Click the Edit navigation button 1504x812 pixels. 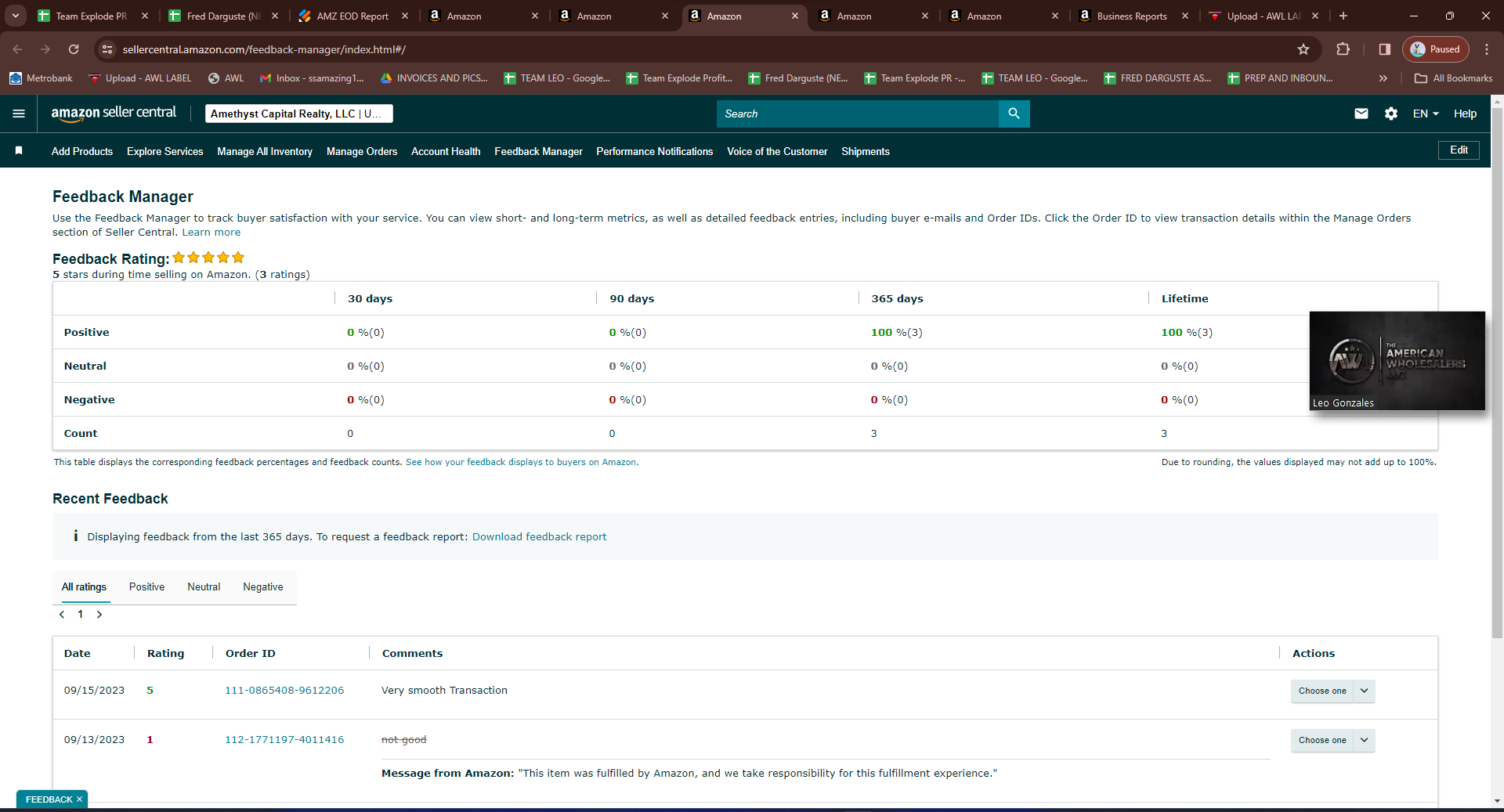(x=1459, y=150)
